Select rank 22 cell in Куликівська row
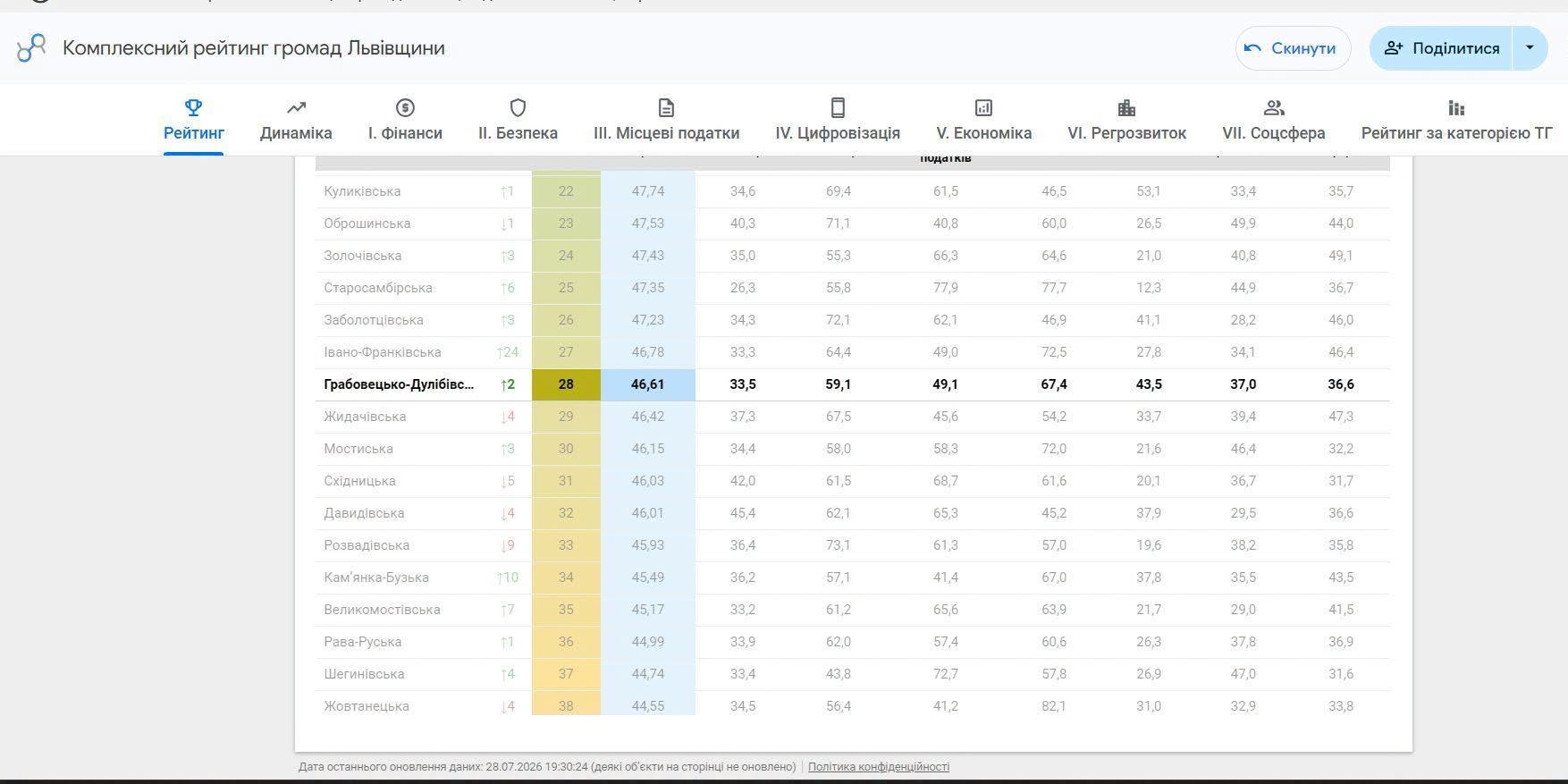Viewport: 1568px width, 784px height. (566, 191)
